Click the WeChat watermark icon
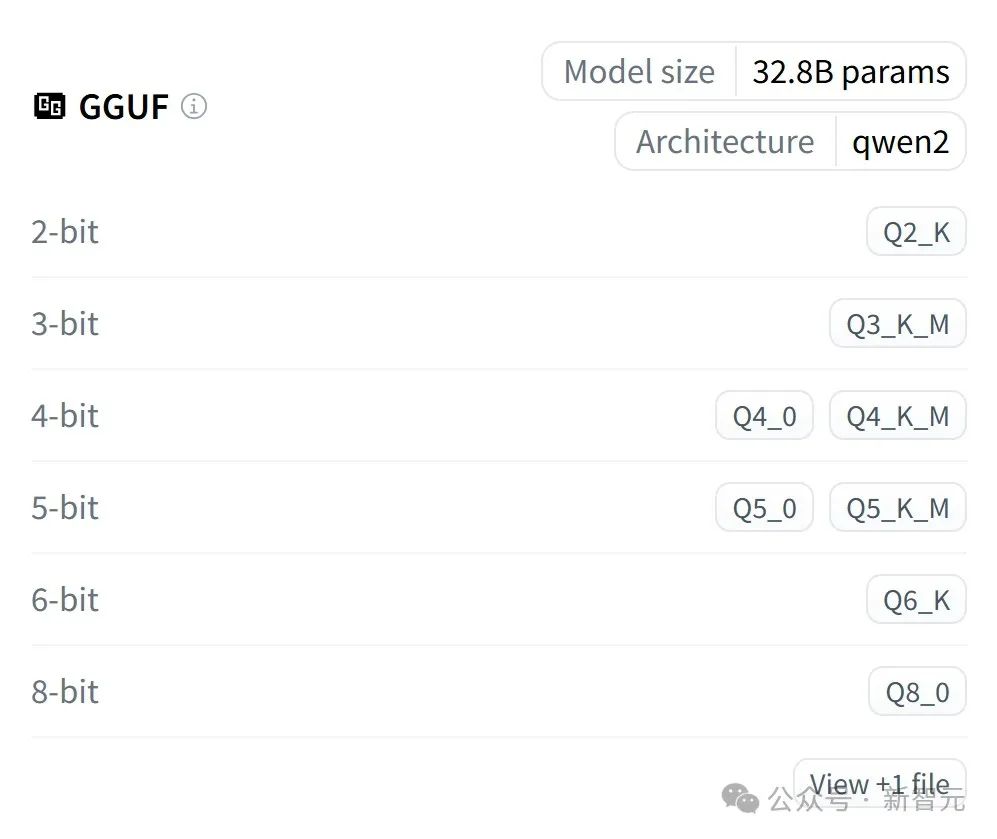The height and width of the screenshot is (839, 997). [x=740, y=798]
